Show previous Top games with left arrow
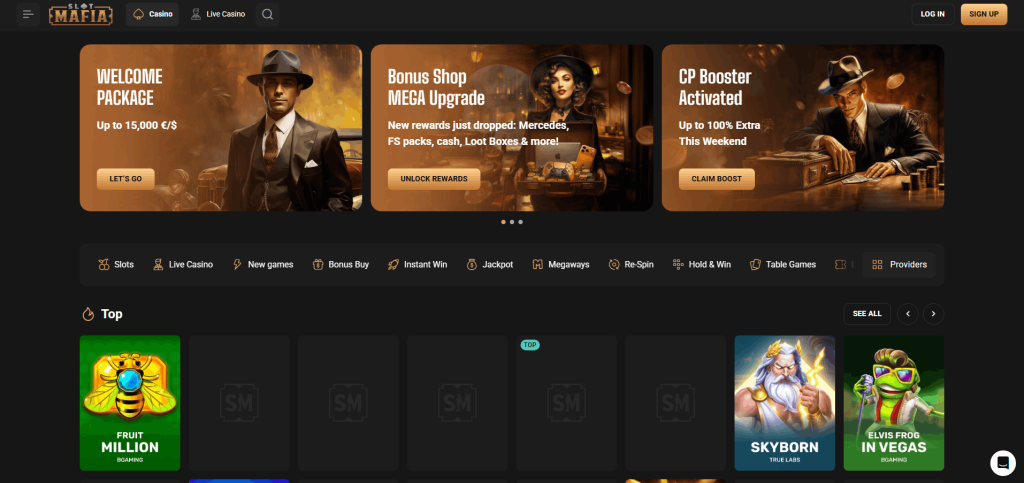 [x=908, y=314]
